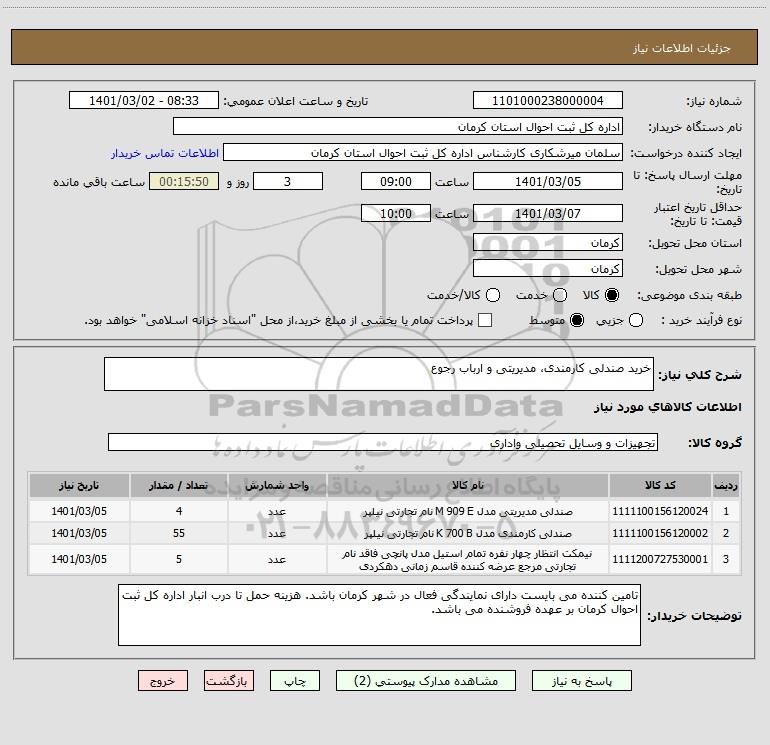Click the buyer organization name field
Viewport: 770px width, 745px height.
398,126
